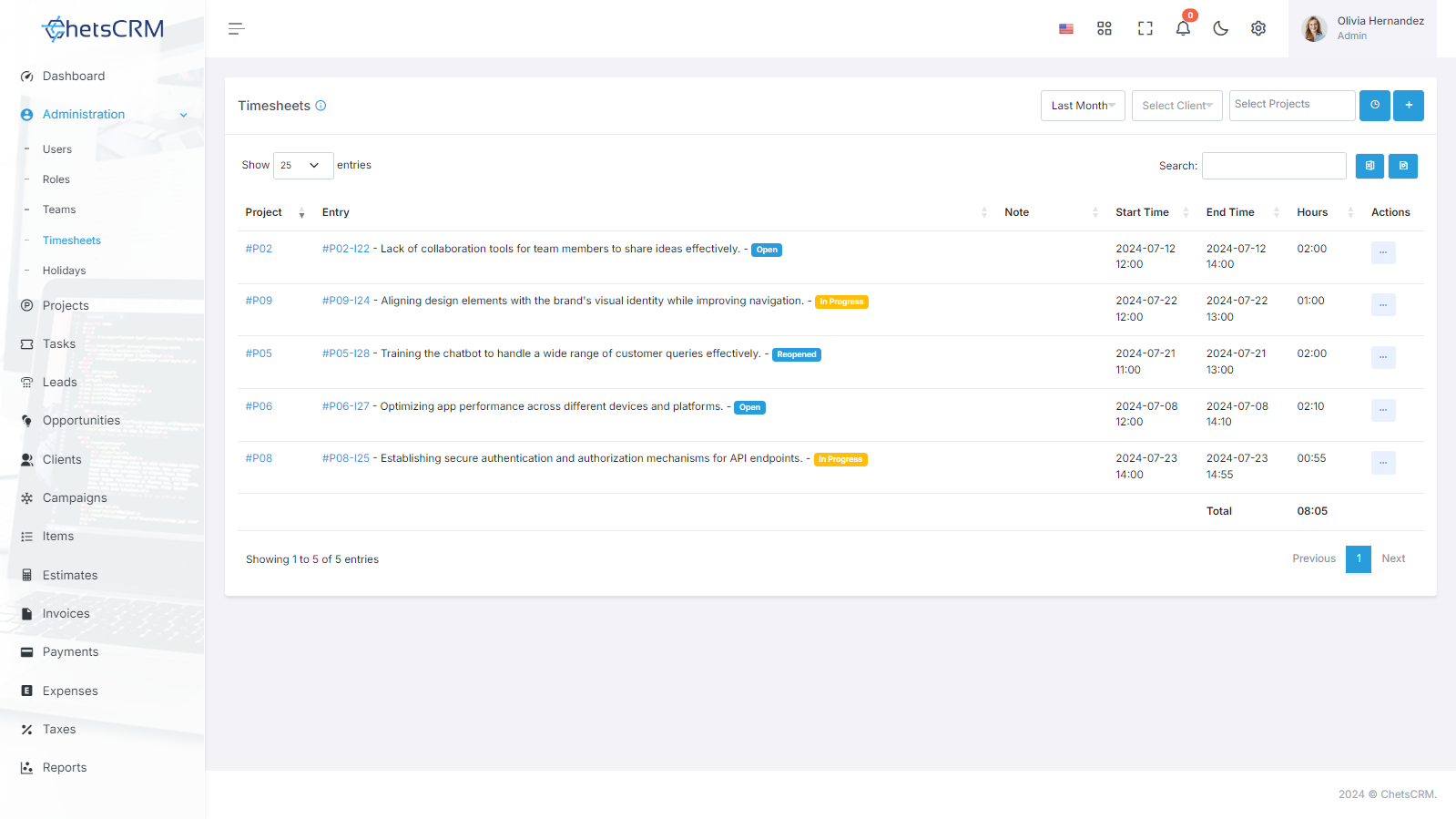Open the Invoices sidebar item
This screenshot has height=819, width=1456.
[x=66, y=614]
